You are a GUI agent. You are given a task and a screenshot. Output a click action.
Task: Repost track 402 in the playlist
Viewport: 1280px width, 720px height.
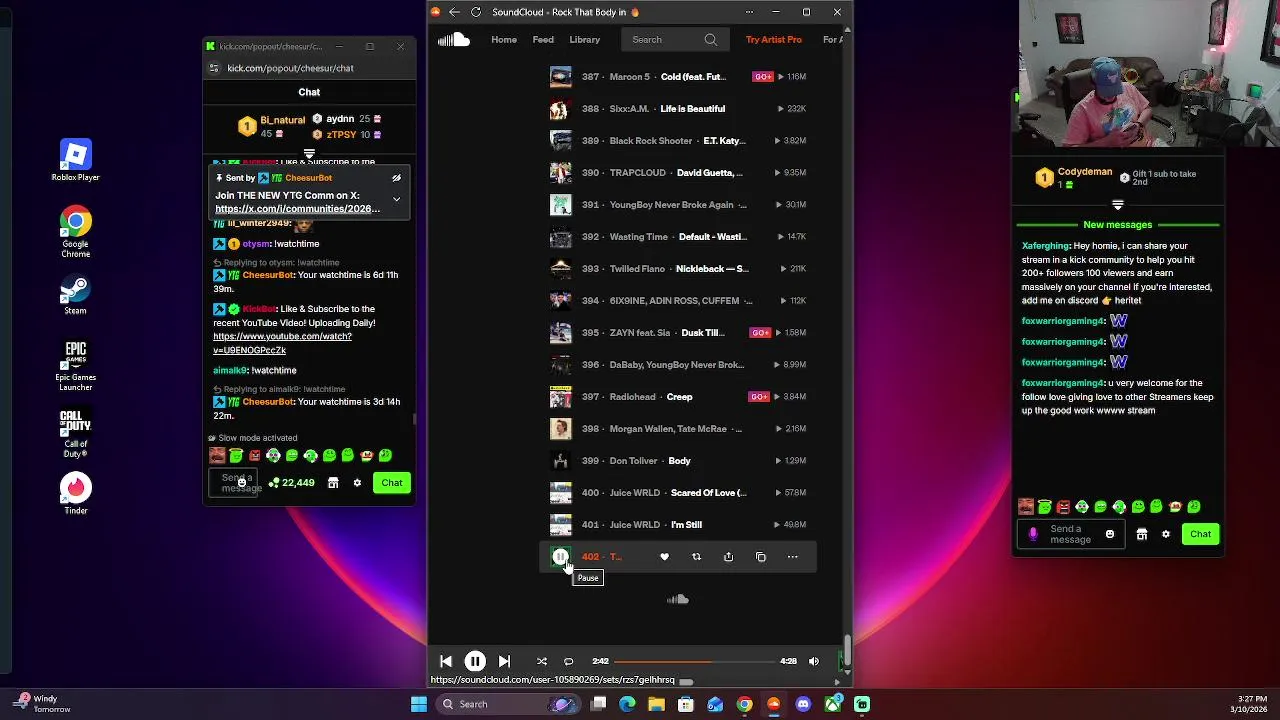pyautogui.click(x=696, y=557)
